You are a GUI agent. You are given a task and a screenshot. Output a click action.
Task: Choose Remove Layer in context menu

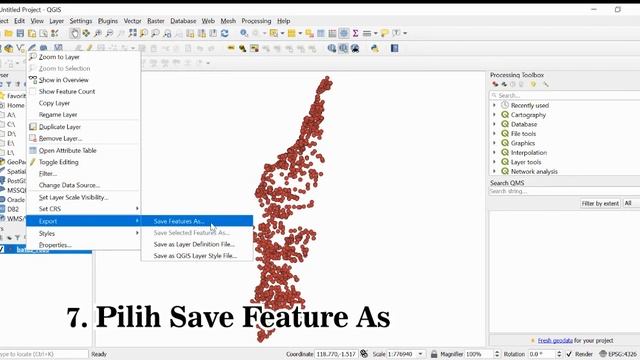point(83,138)
